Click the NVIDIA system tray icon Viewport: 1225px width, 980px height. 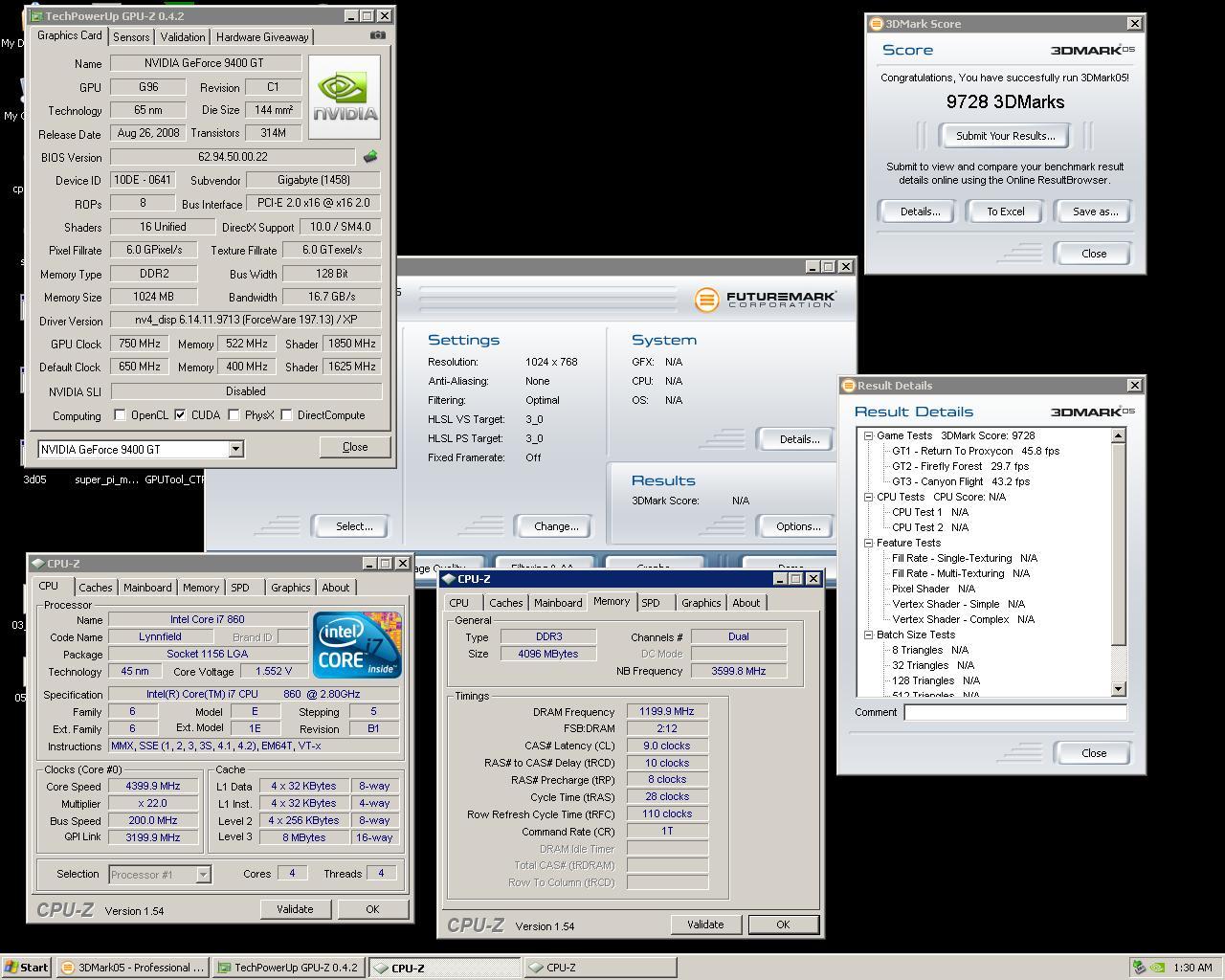coord(1157,967)
